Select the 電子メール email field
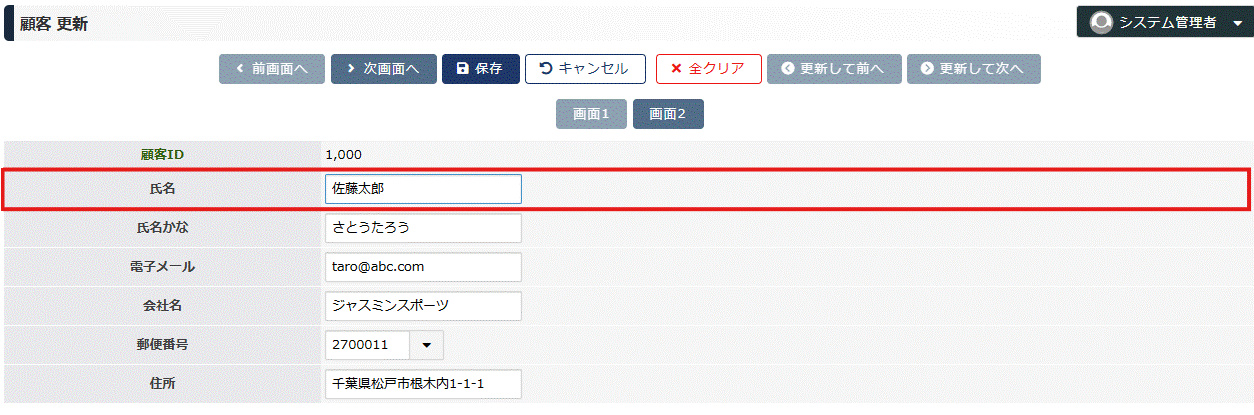The height and width of the screenshot is (415, 1254). 423,267
